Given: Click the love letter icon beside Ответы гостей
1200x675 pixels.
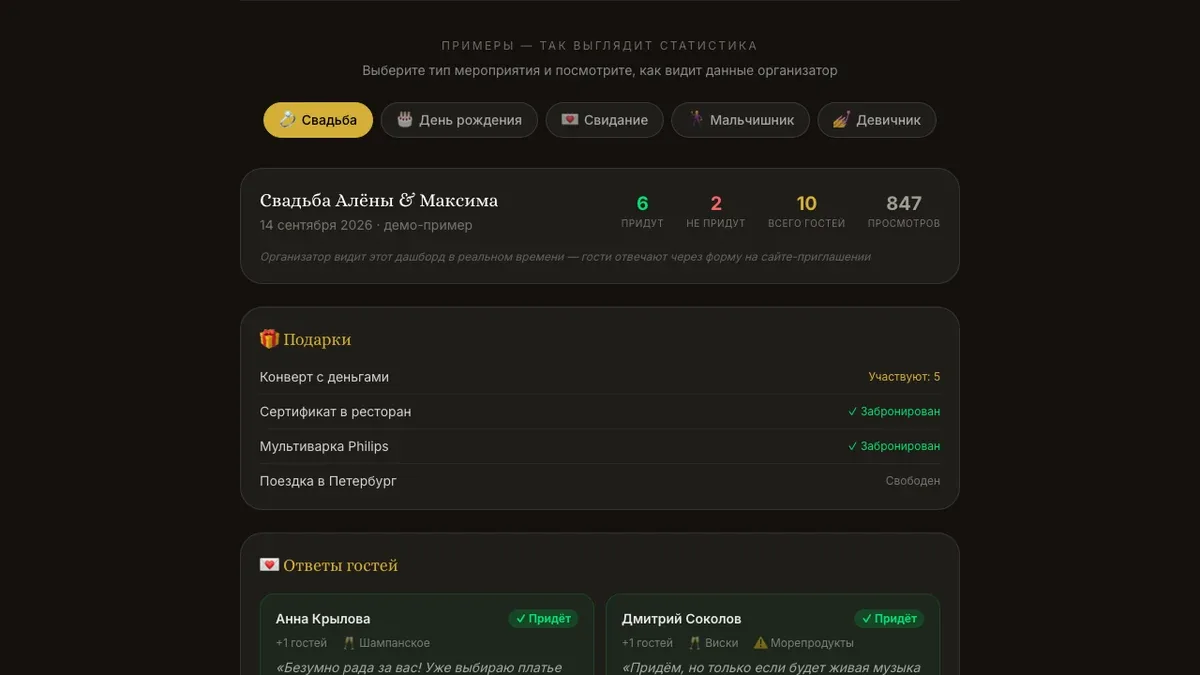Looking at the screenshot, I should coord(269,565).
